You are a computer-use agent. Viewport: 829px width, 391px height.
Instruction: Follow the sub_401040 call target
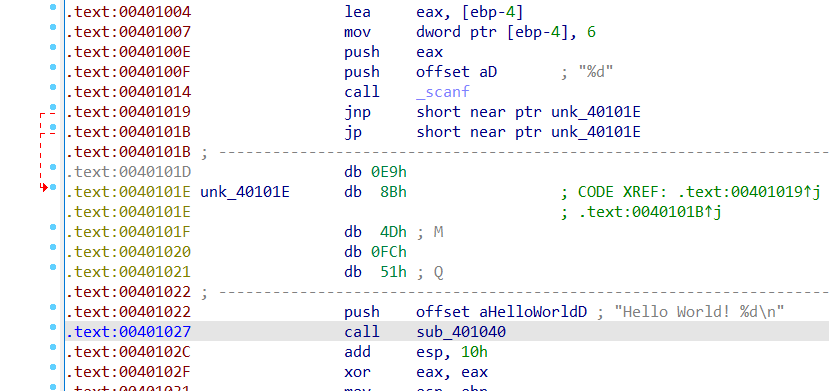pos(461,332)
